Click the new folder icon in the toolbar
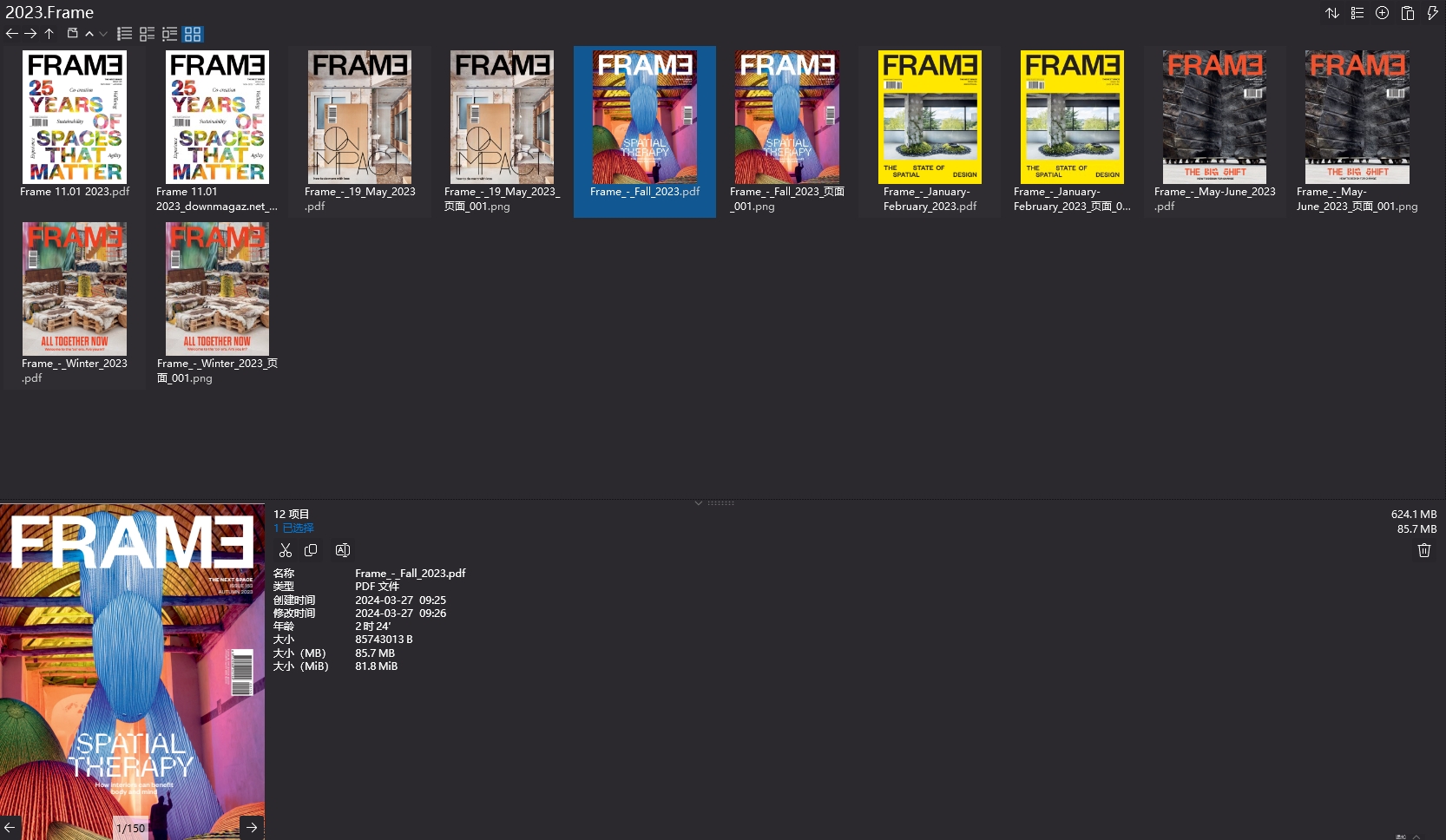Screen dimensions: 1446x840 point(73,34)
